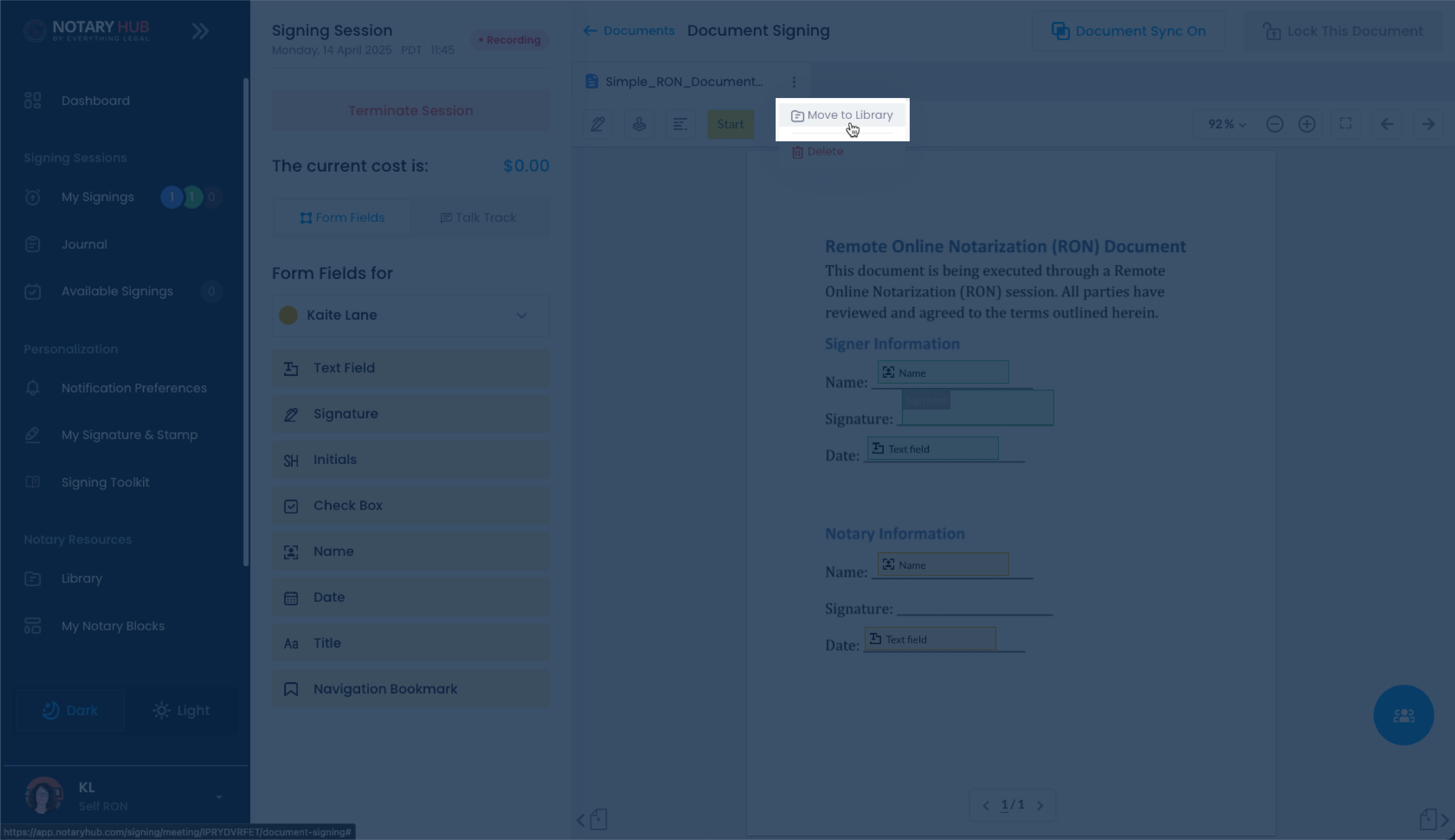The width and height of the screenshot is (1455, 840).
Task: Click Sign here signature field
Action: click(x=978, y=408)
